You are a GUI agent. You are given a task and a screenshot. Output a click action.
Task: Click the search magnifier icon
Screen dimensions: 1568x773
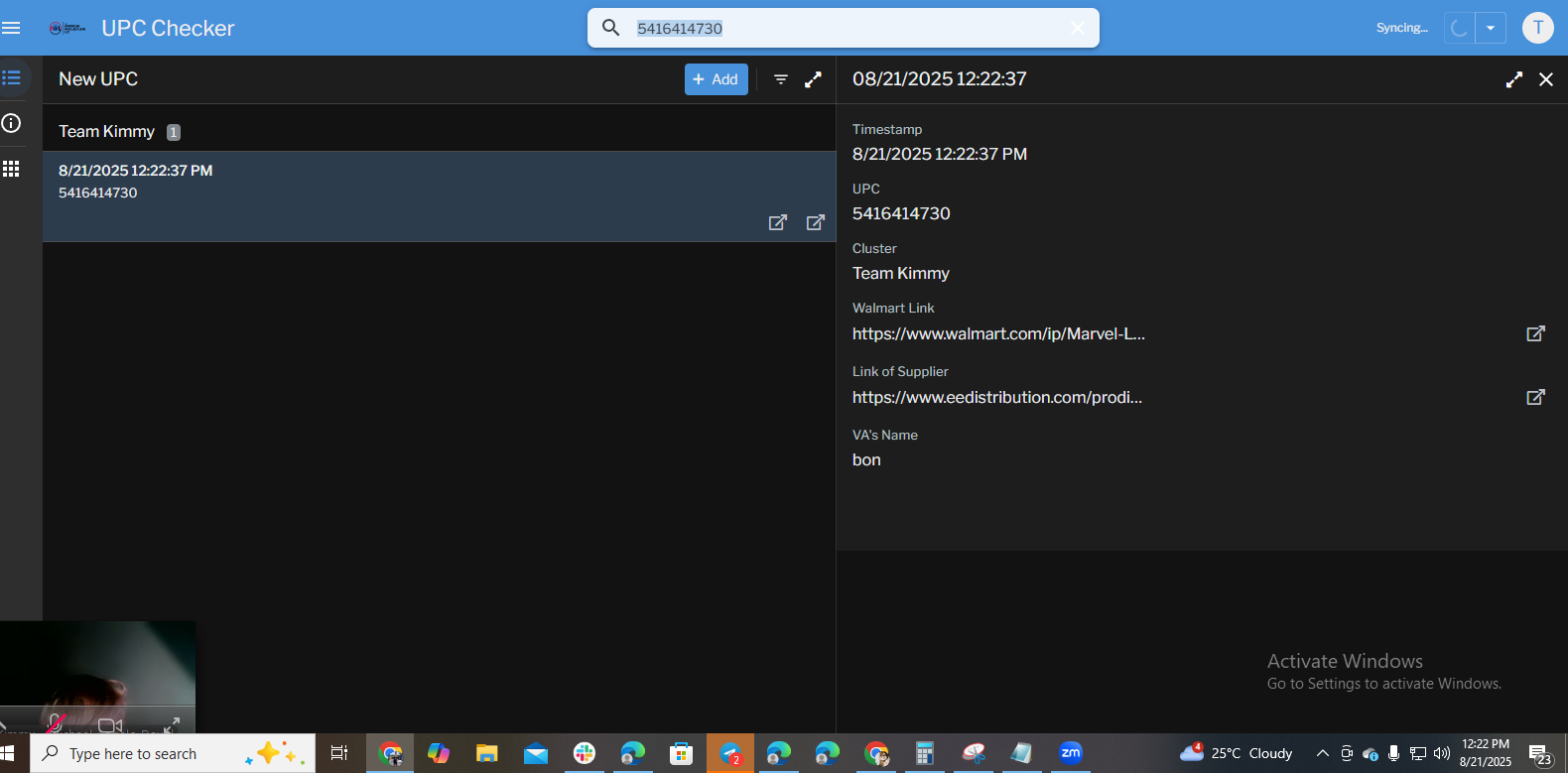pos(611,28)
